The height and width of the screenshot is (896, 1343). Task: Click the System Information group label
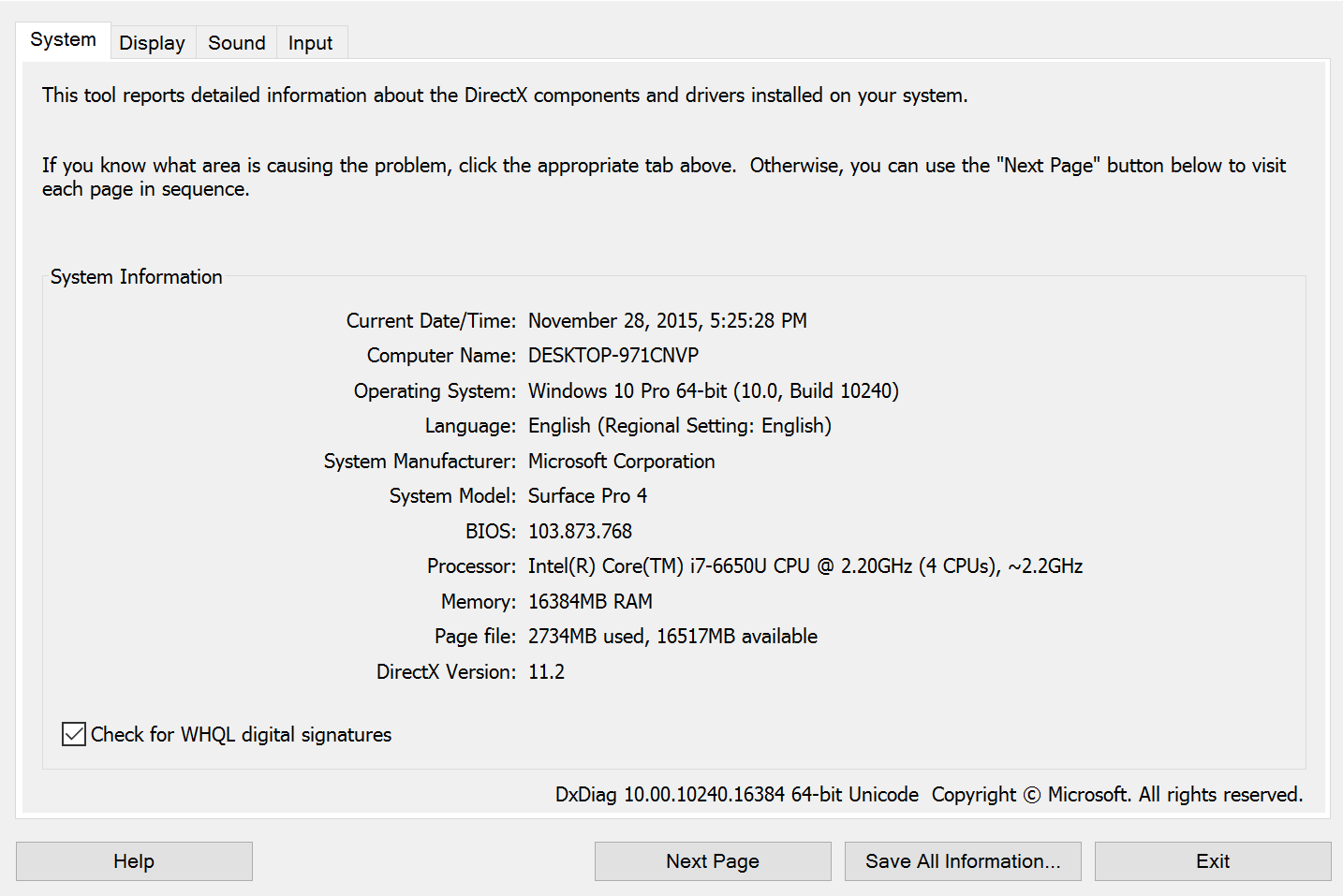(x=137, y=277)
